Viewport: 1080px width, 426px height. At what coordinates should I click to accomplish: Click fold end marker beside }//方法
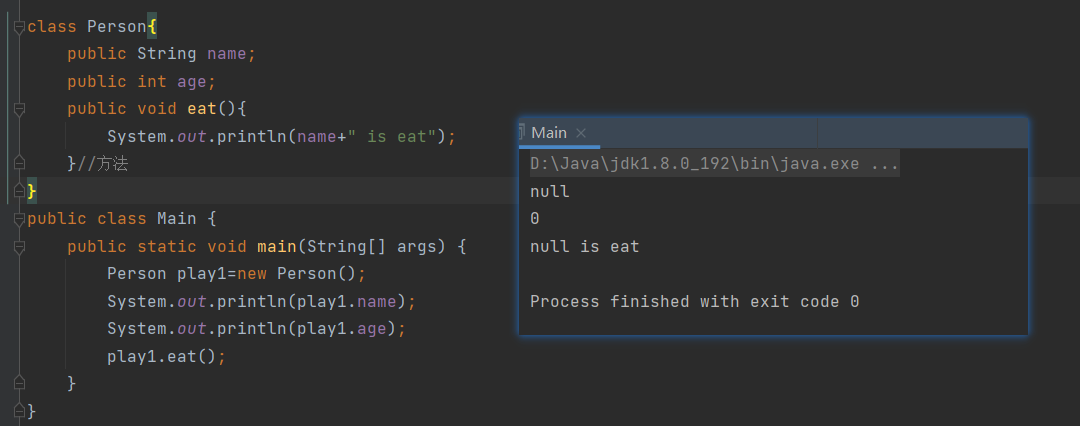coord(19,163)
